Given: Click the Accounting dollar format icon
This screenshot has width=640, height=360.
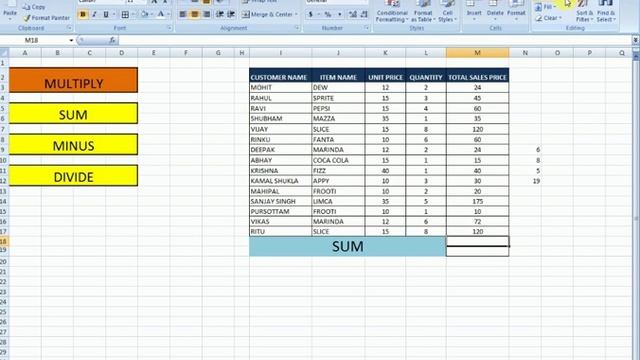Looking at the screenshot, I should pyautogui.click(x=311, y=14).
